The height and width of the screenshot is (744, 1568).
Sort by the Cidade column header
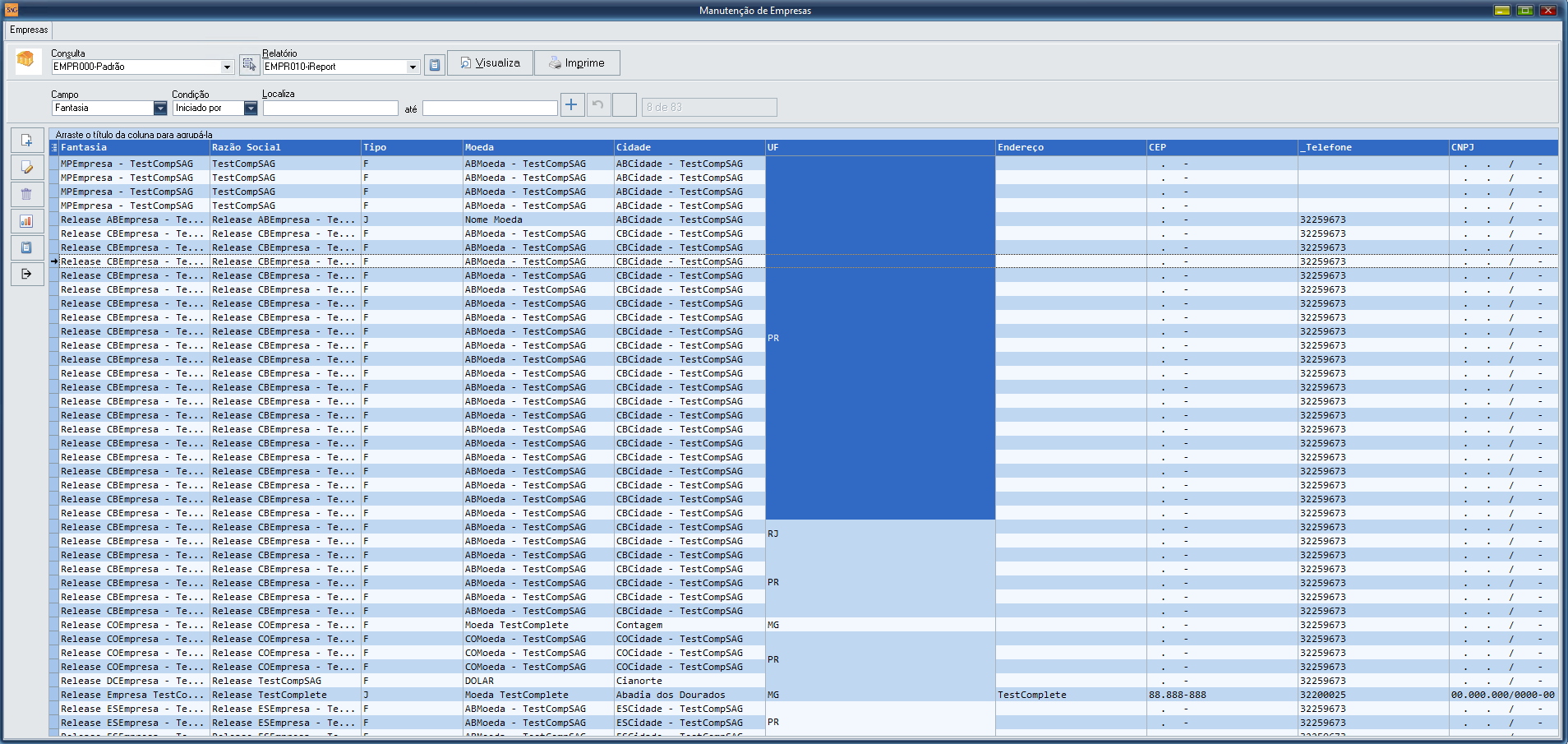[x=690, y=148]
